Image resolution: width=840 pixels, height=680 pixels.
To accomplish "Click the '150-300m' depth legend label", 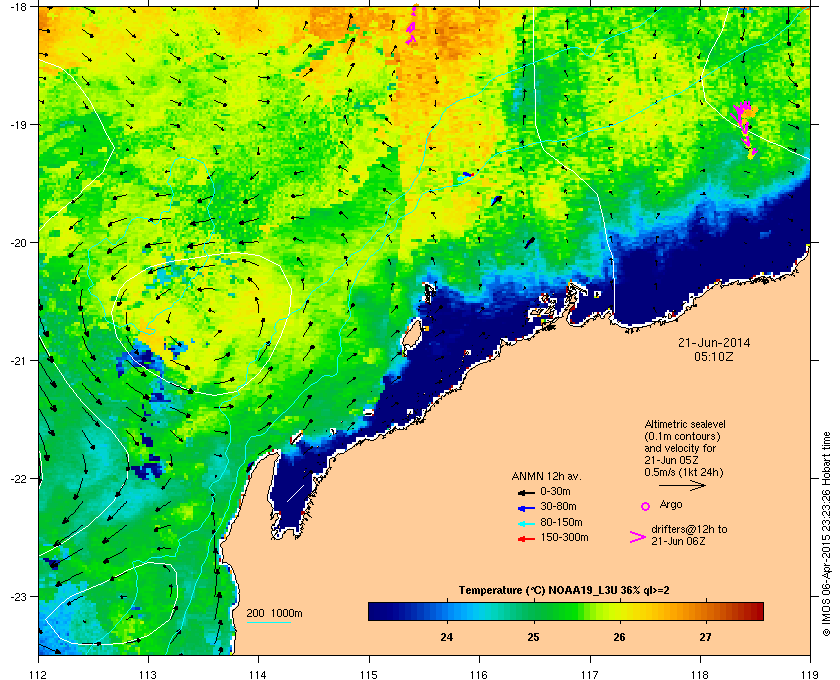I will [564, 537].
